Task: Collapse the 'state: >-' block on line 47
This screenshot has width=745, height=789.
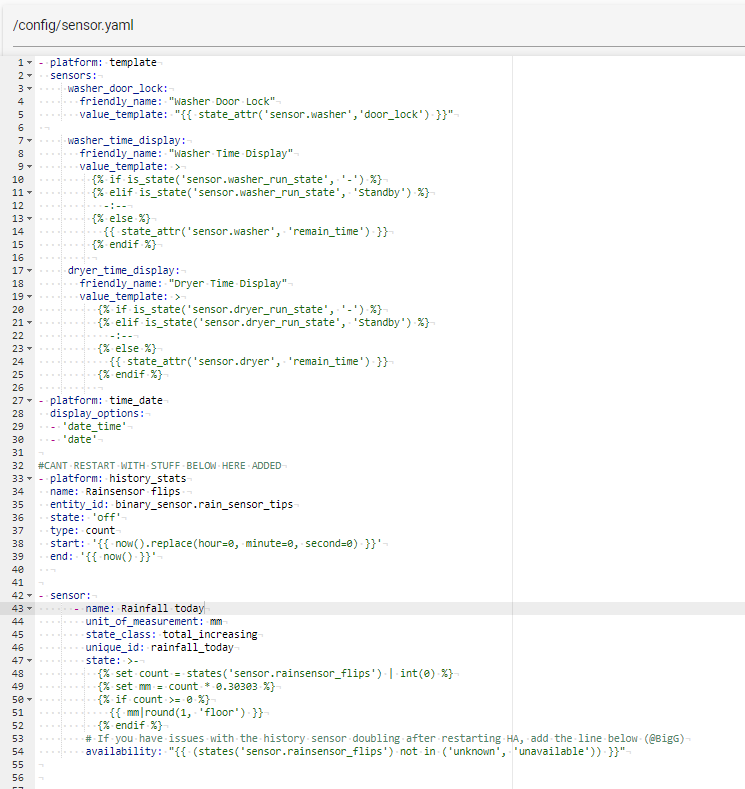Action: click(29, 660)
